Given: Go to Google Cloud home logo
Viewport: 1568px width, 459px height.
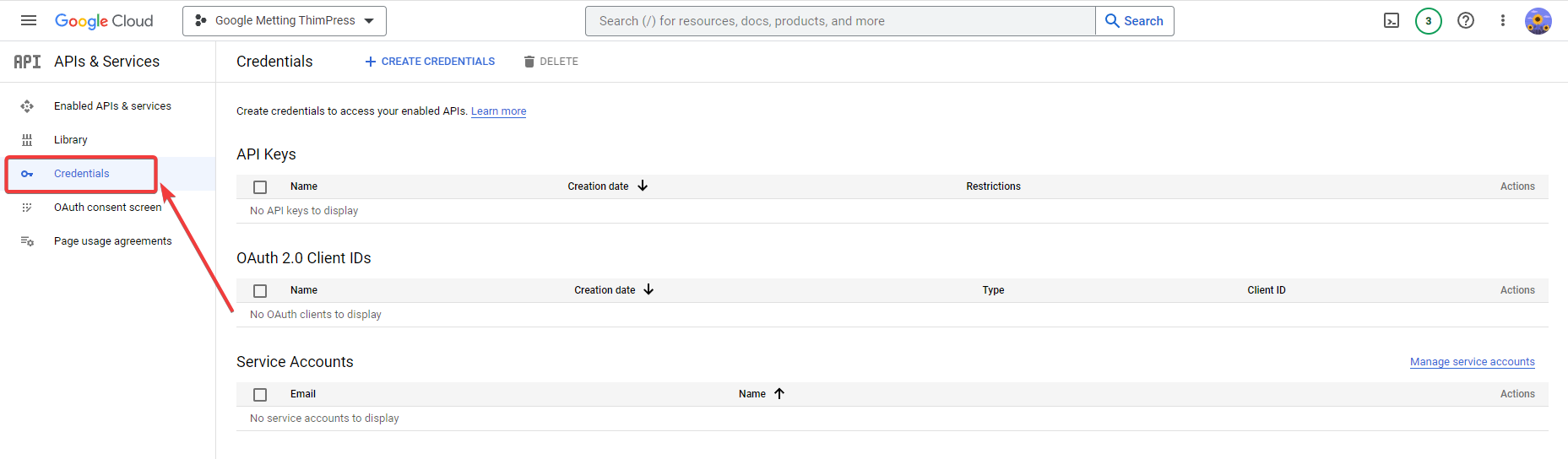Looking at the screenshot, I should (x=104, y=21).
